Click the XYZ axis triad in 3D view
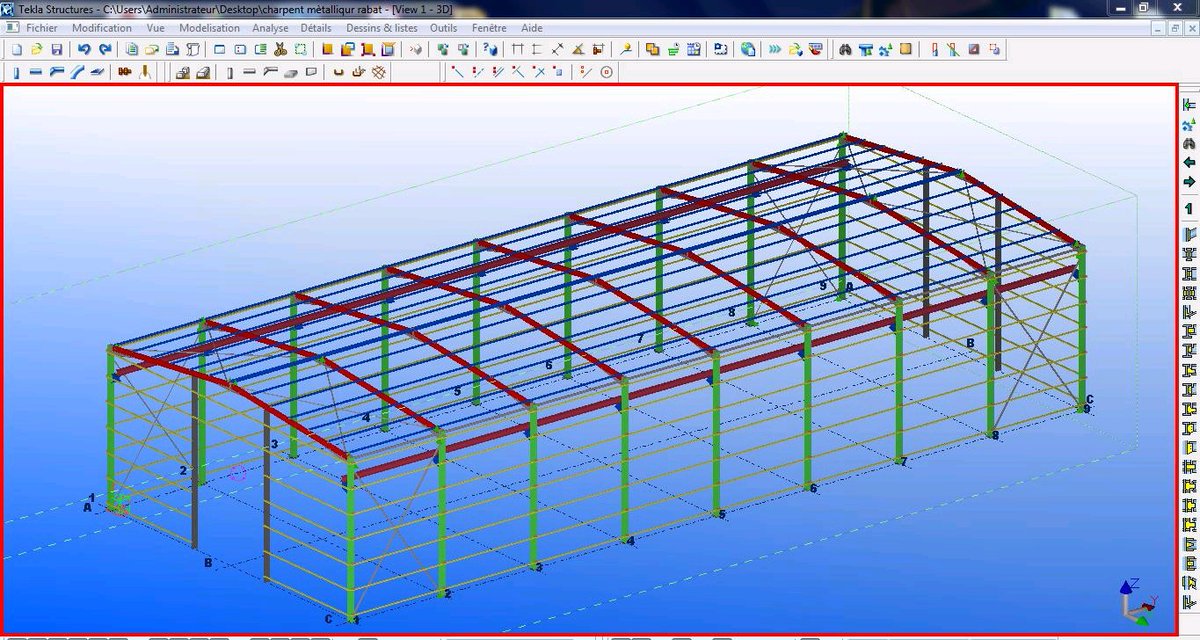The image size is (1200, 640). click(1137, 602)
